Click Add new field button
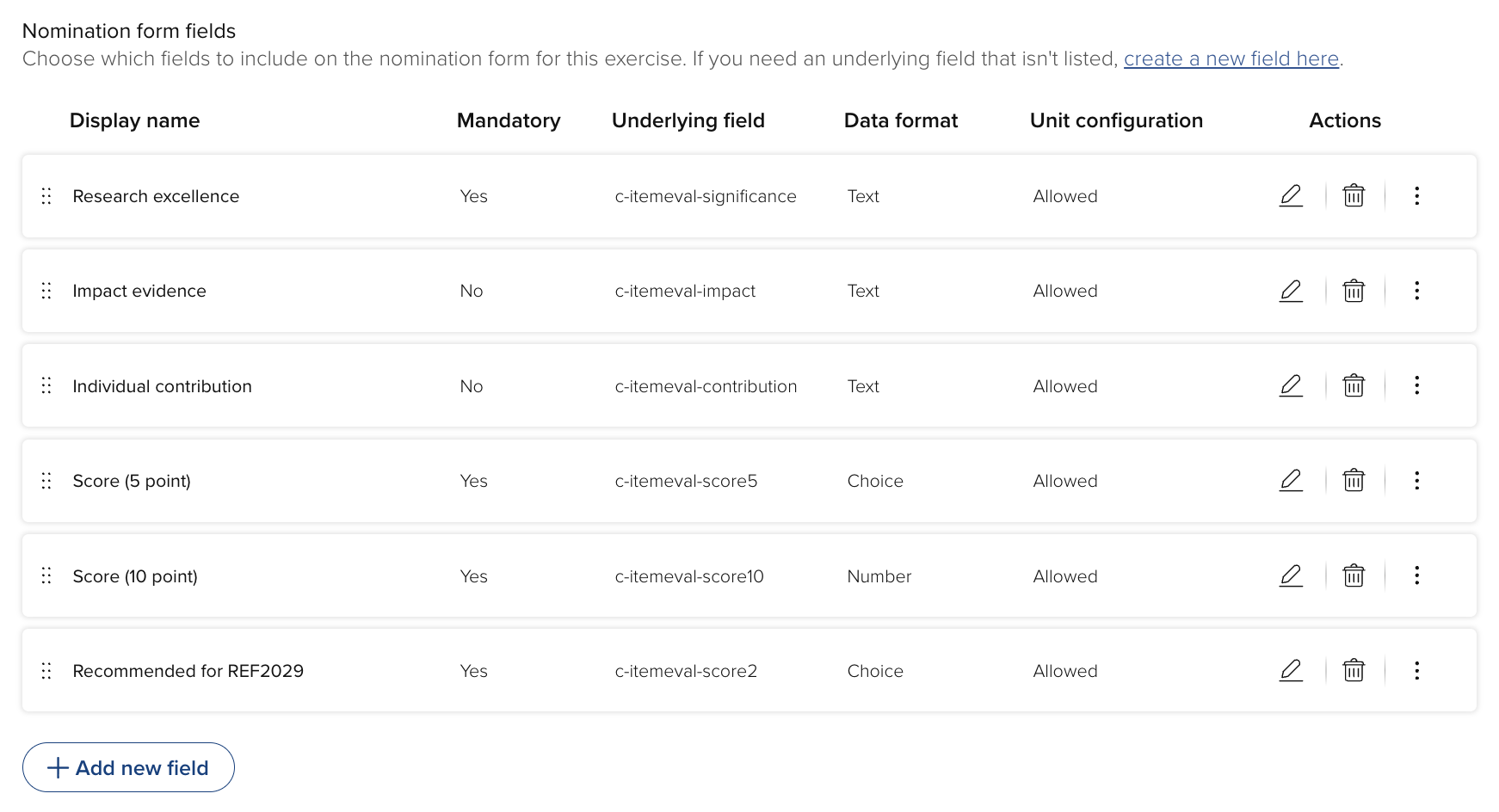This screenshot has height=812, width=1499. [128, 767]
